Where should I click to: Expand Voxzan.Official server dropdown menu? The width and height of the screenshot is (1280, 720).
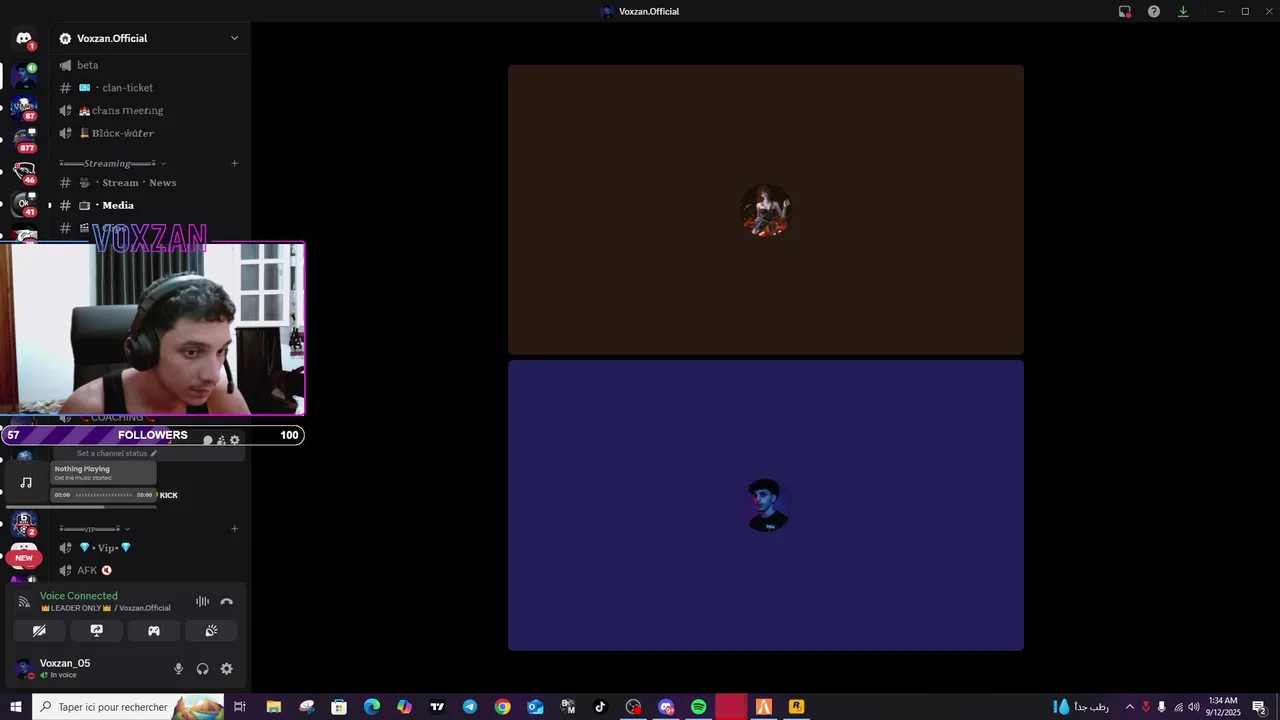pos(234,38)
